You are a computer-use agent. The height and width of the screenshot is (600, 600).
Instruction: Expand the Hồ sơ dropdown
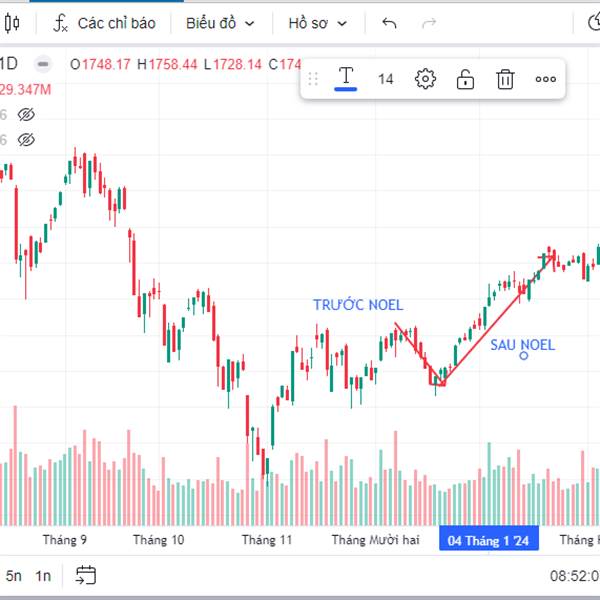[317, 23]
